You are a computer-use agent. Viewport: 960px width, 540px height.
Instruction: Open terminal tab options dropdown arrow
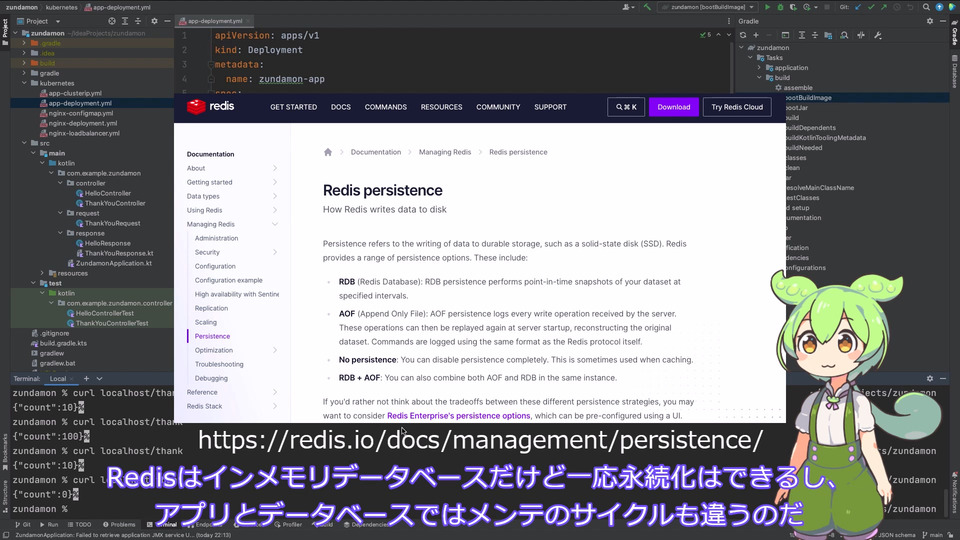(99, 379)
